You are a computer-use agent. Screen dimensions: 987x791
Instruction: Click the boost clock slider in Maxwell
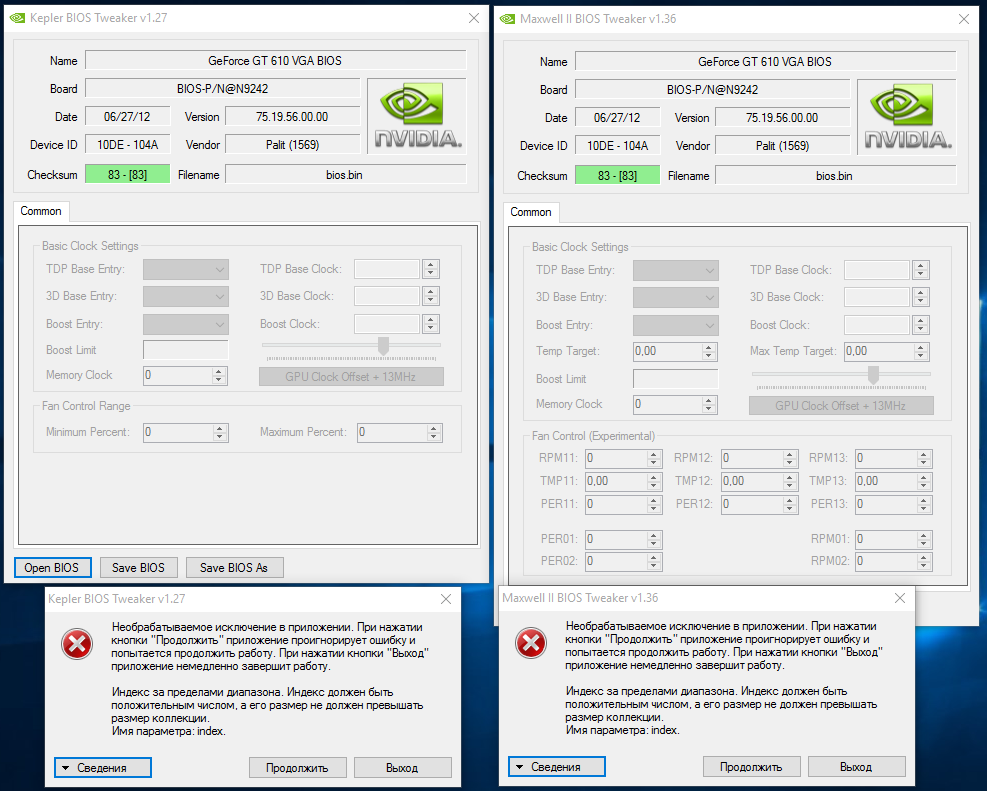coord(873,375)
